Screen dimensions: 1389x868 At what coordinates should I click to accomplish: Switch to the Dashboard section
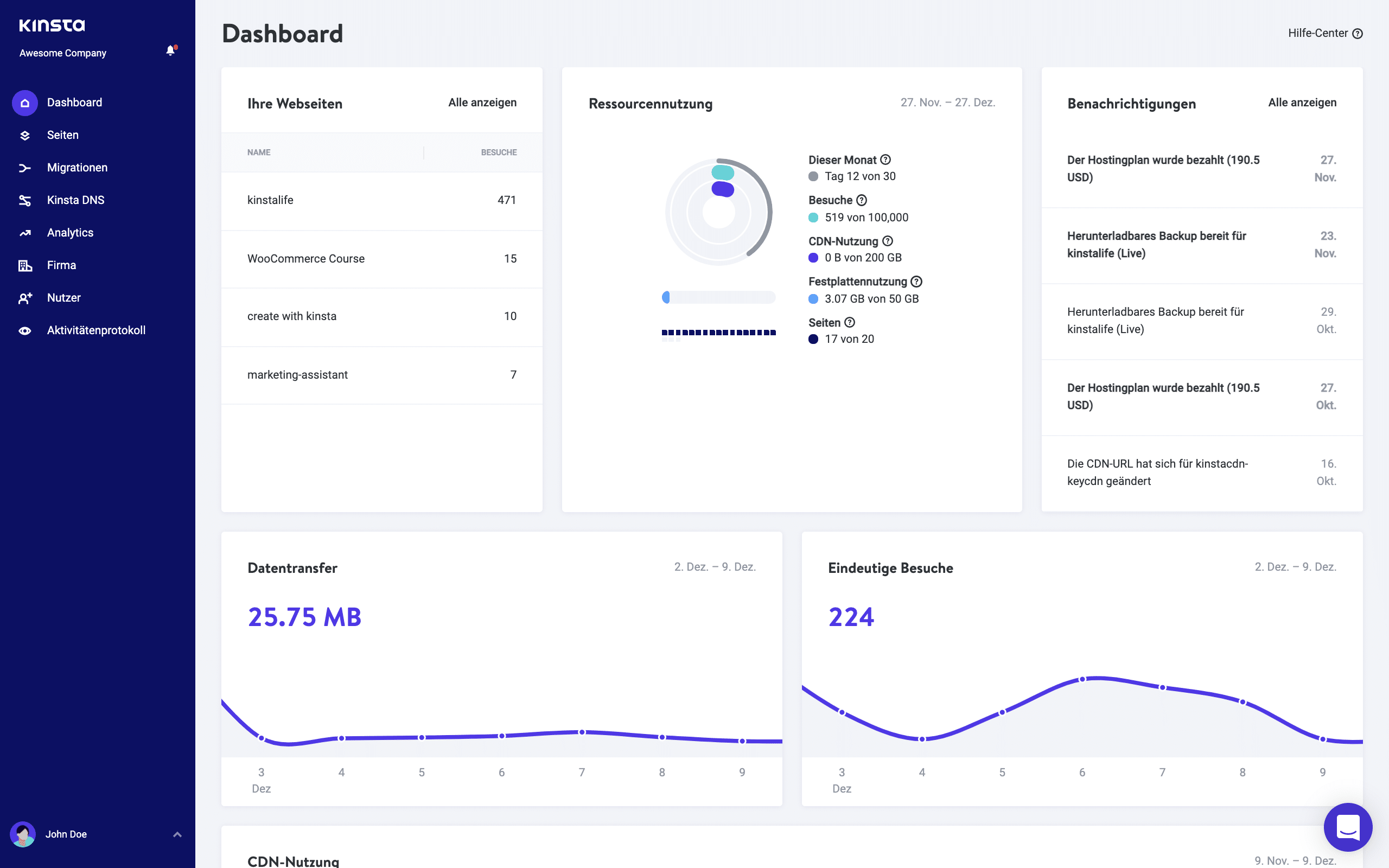74,102
